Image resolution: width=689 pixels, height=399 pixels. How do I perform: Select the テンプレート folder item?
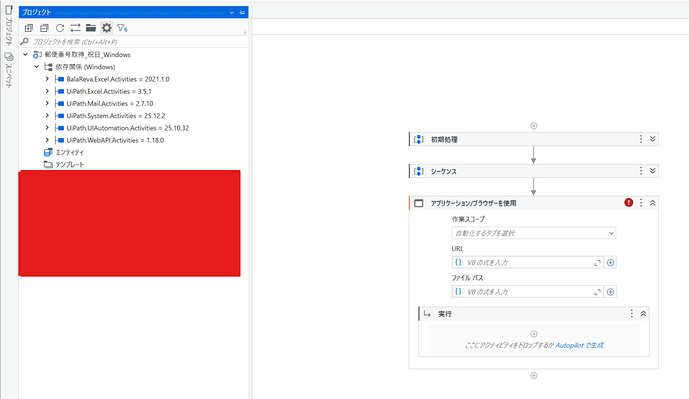69,165
